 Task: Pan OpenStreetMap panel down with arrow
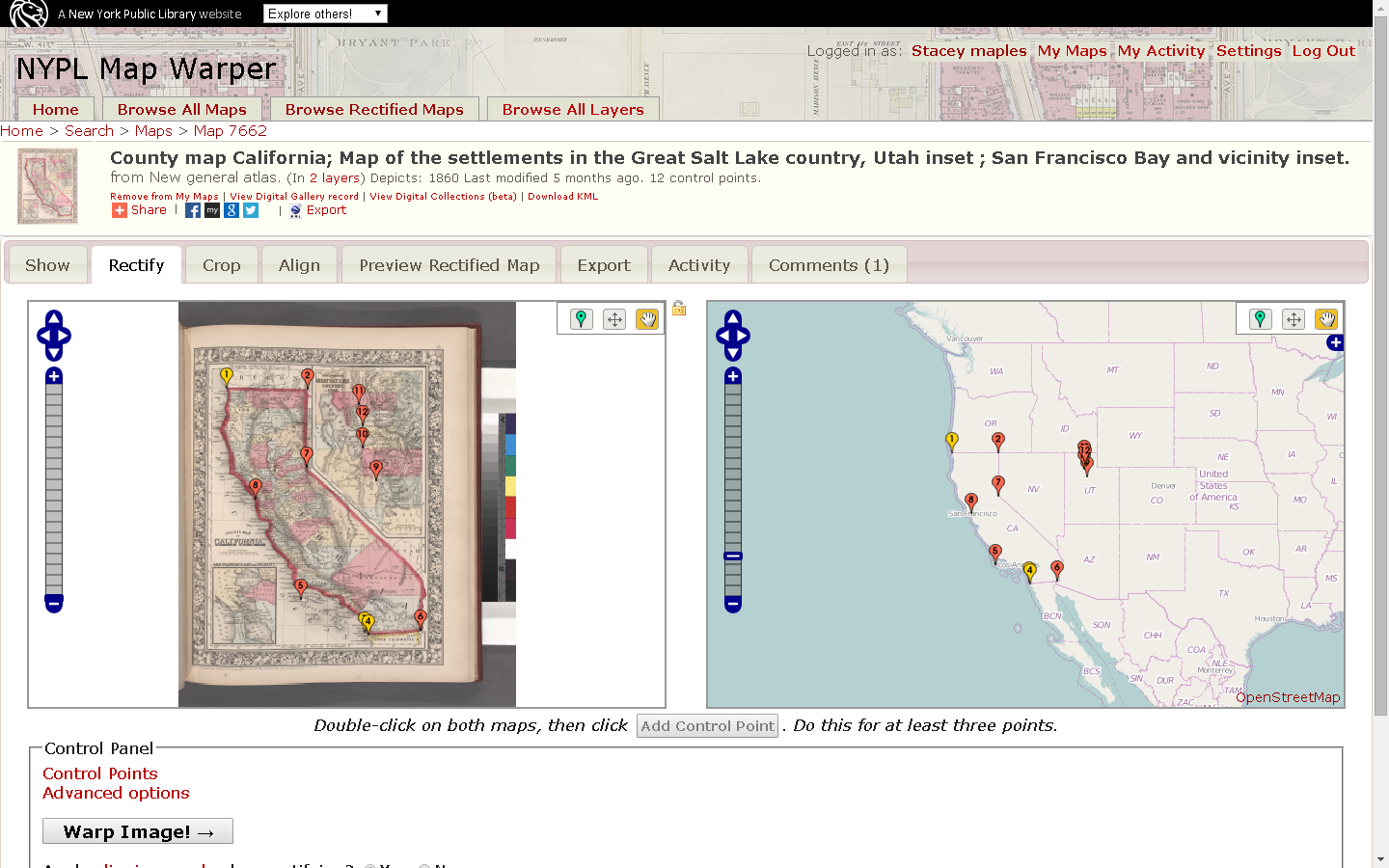(x=733, y=353)
